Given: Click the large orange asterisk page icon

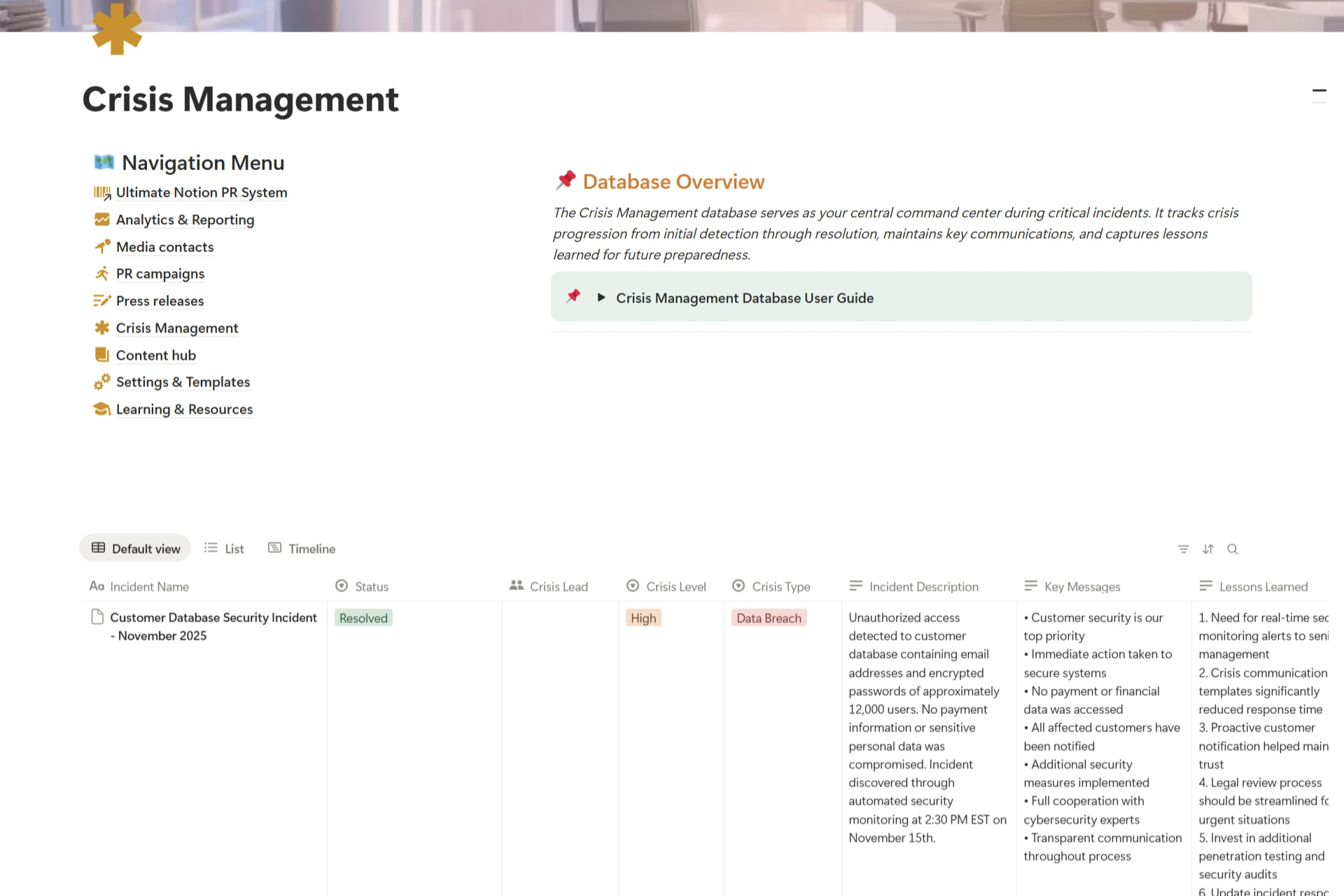Looking at the screenshot, I should [117, 29].
